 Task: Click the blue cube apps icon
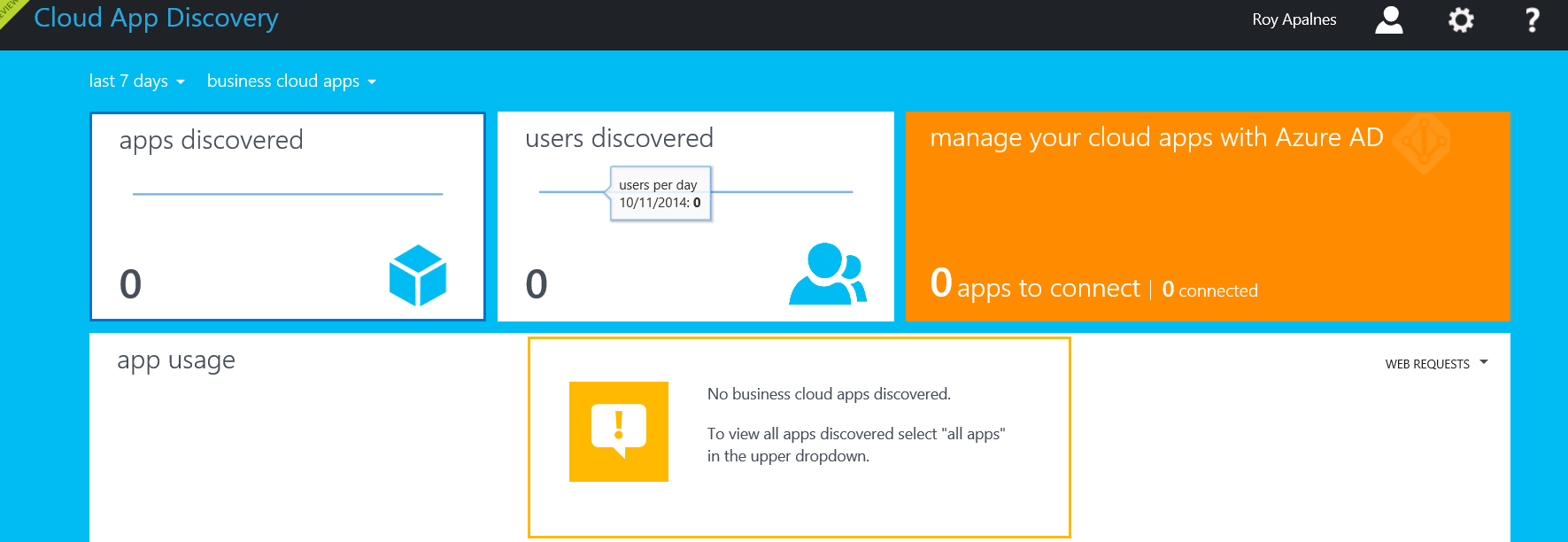[418, 275]
